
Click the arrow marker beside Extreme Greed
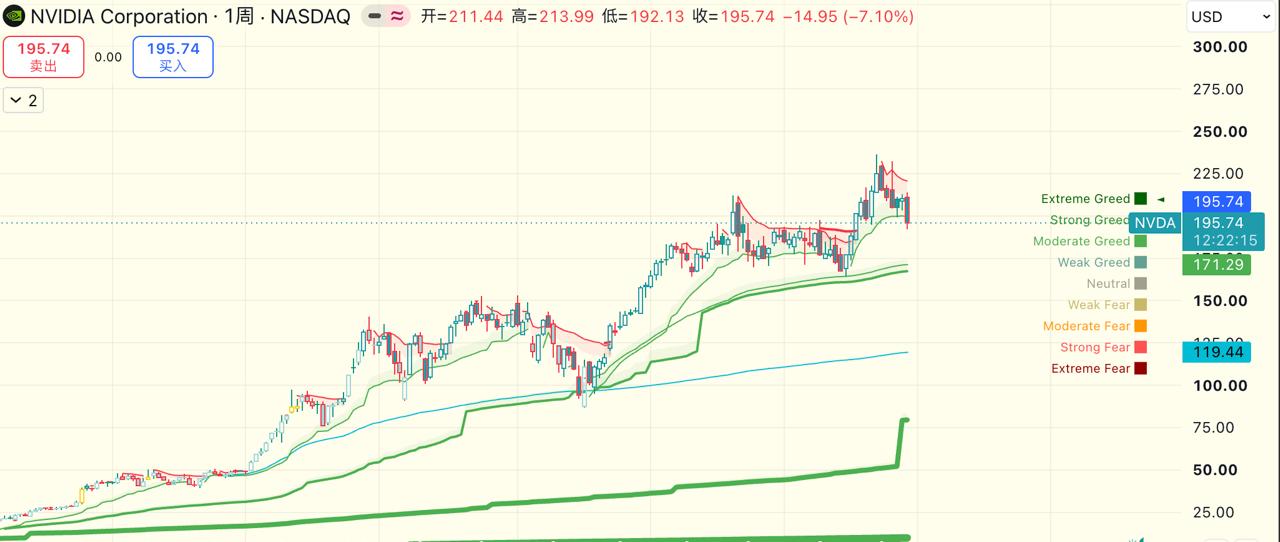1161,199
